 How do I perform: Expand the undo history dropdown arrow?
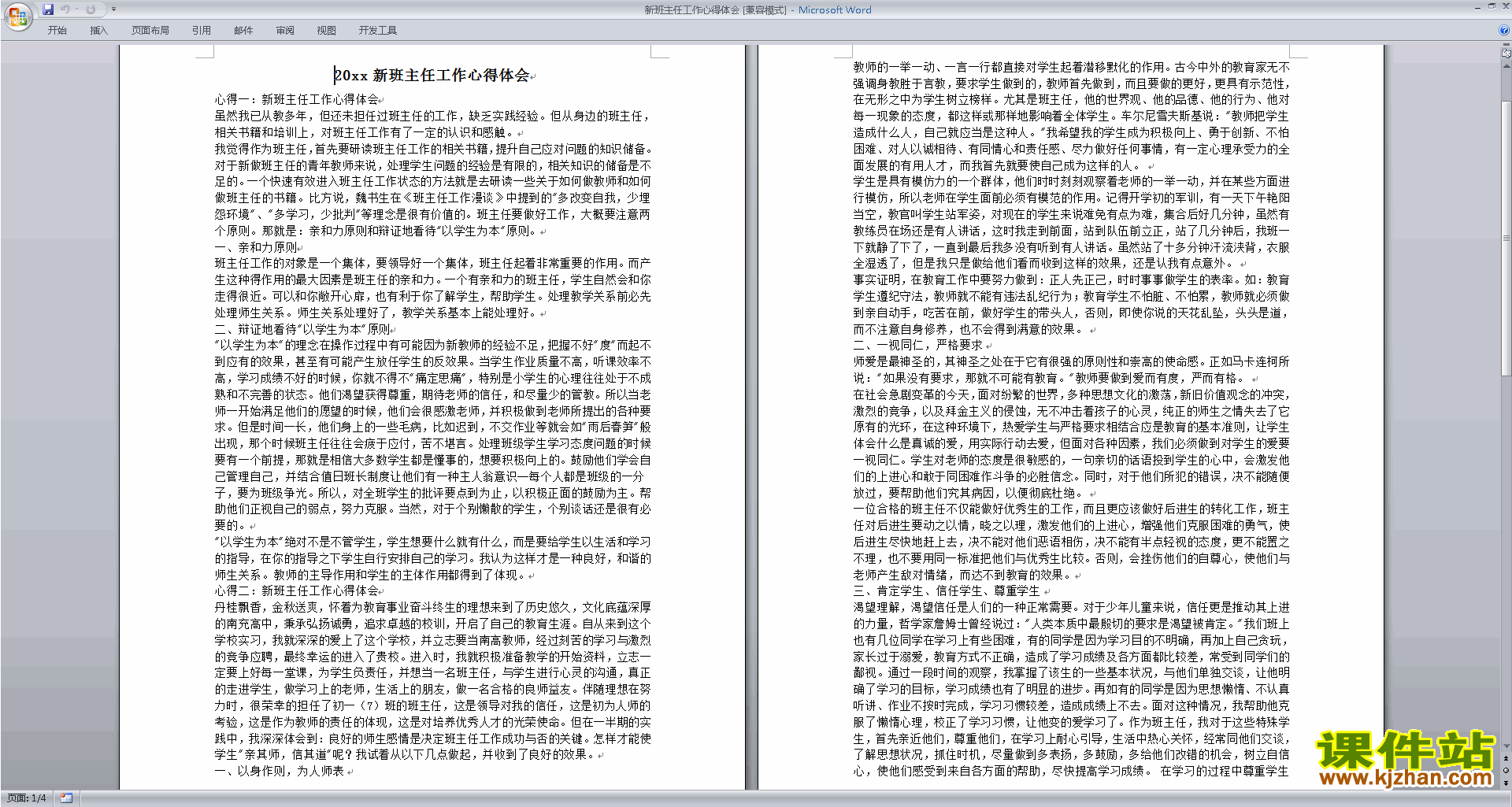pos(77,9)
